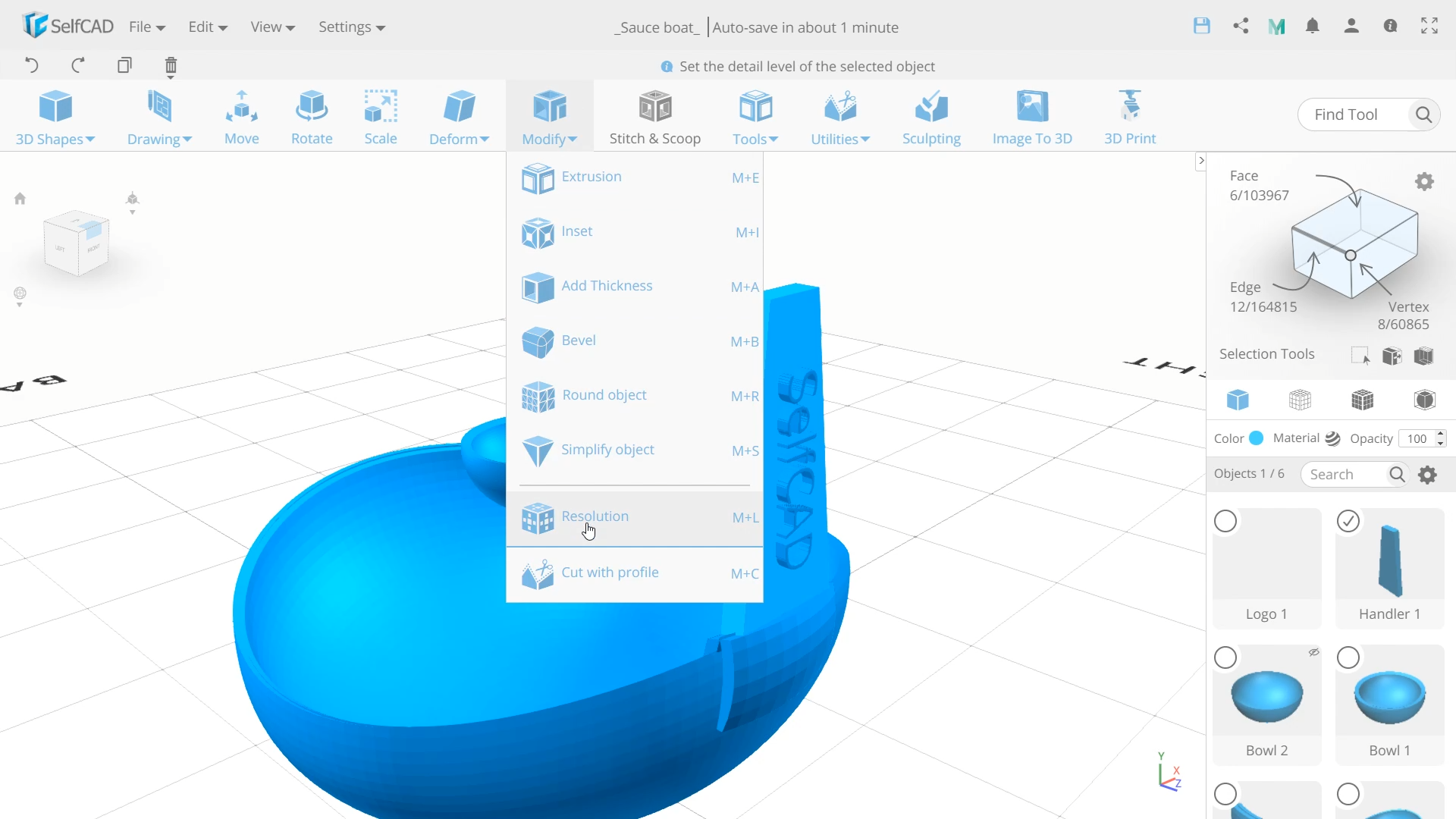Select the Move tool

[242, 118]
